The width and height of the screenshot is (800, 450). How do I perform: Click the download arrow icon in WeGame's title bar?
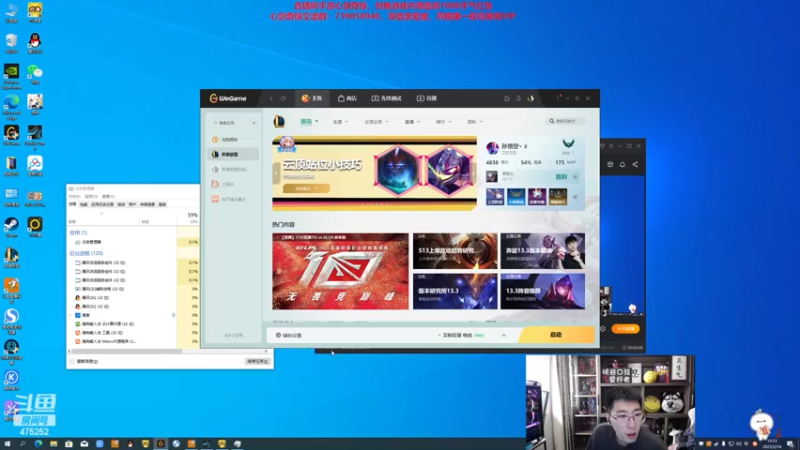pos(518,98)
